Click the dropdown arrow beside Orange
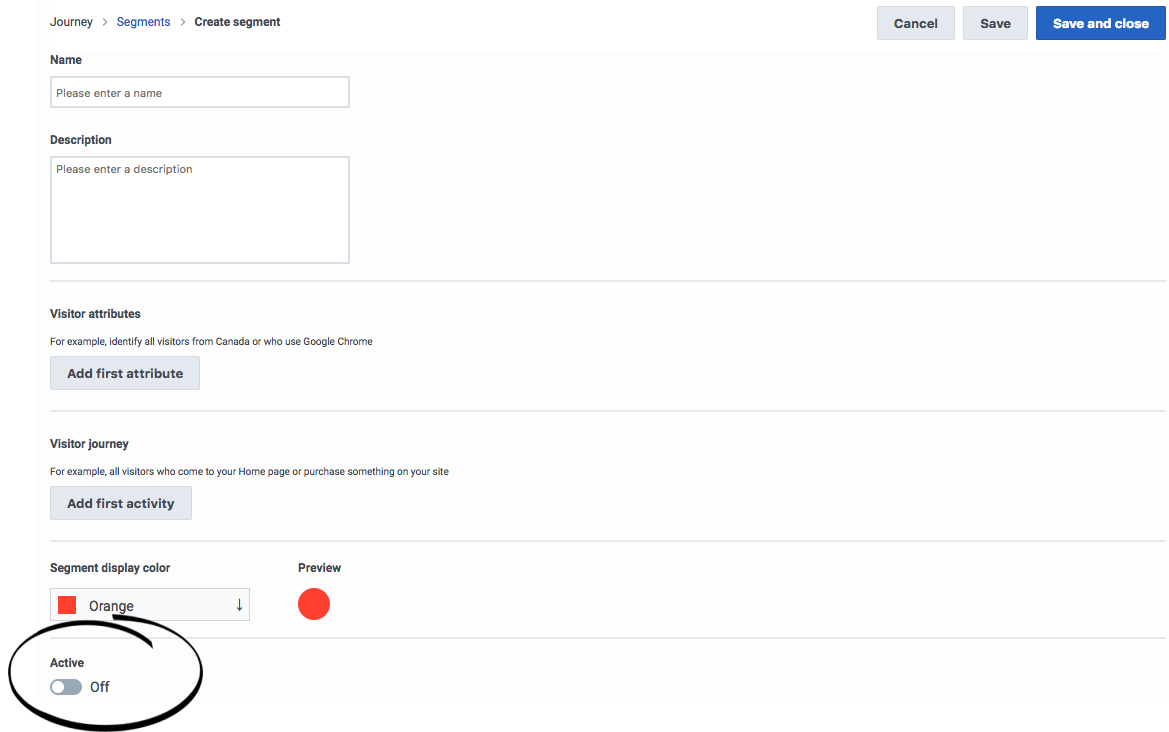The image size is (1169, 732). (239, 605)
